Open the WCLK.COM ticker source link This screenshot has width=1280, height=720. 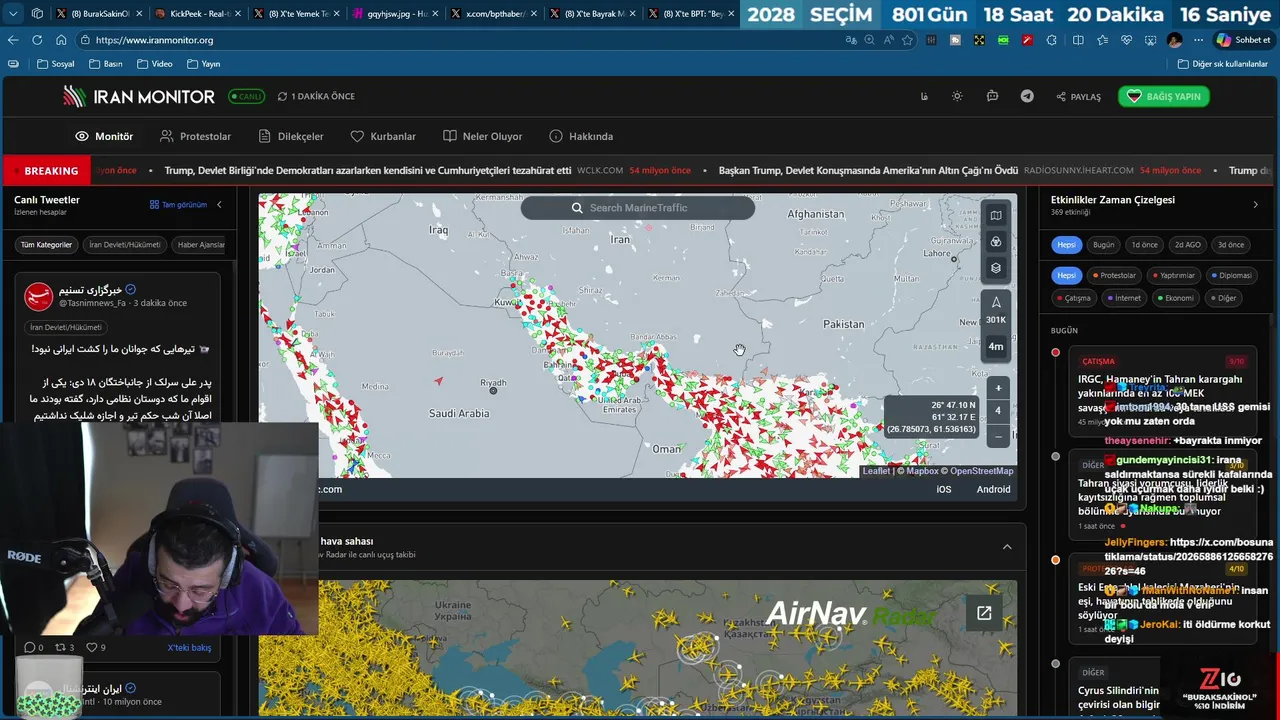tap(600, 171)
